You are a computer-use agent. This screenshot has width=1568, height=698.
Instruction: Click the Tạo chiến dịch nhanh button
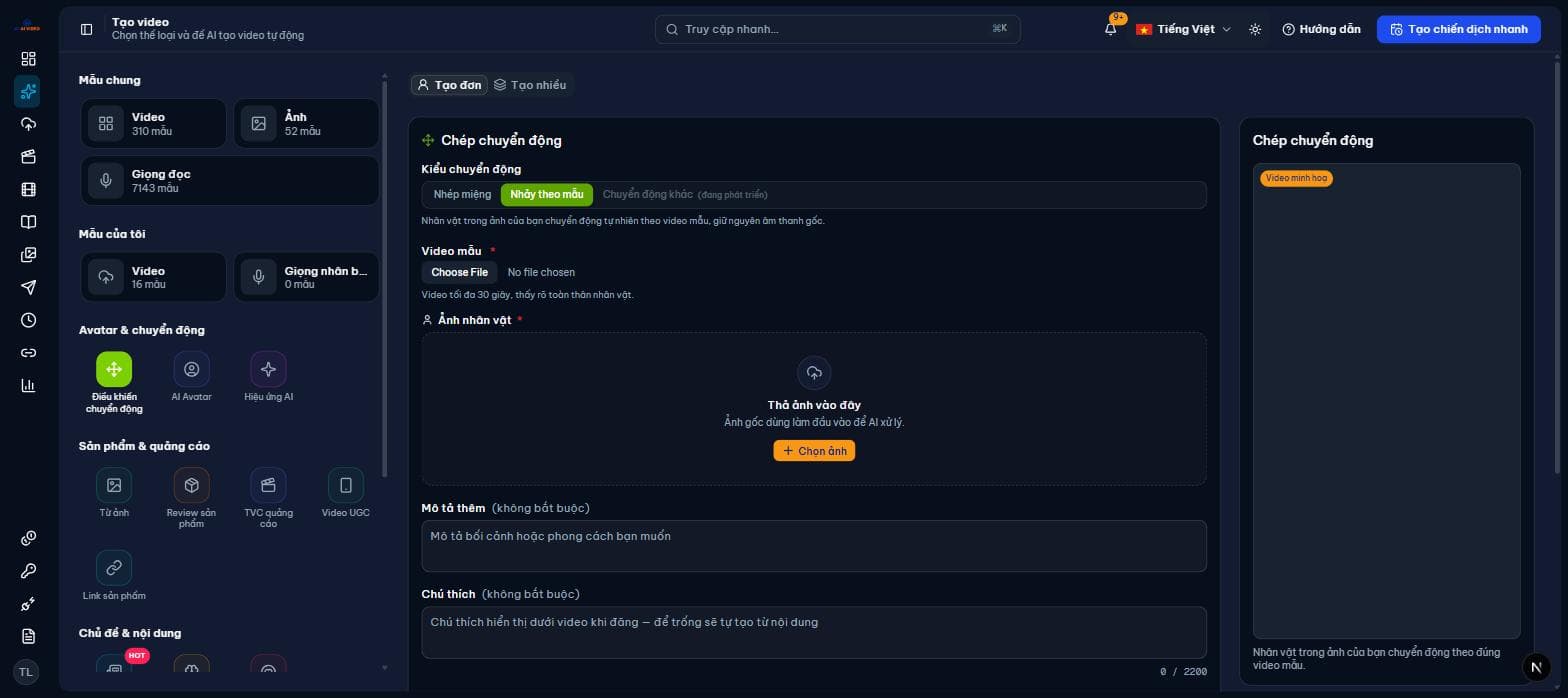(x=1459, y=29)
